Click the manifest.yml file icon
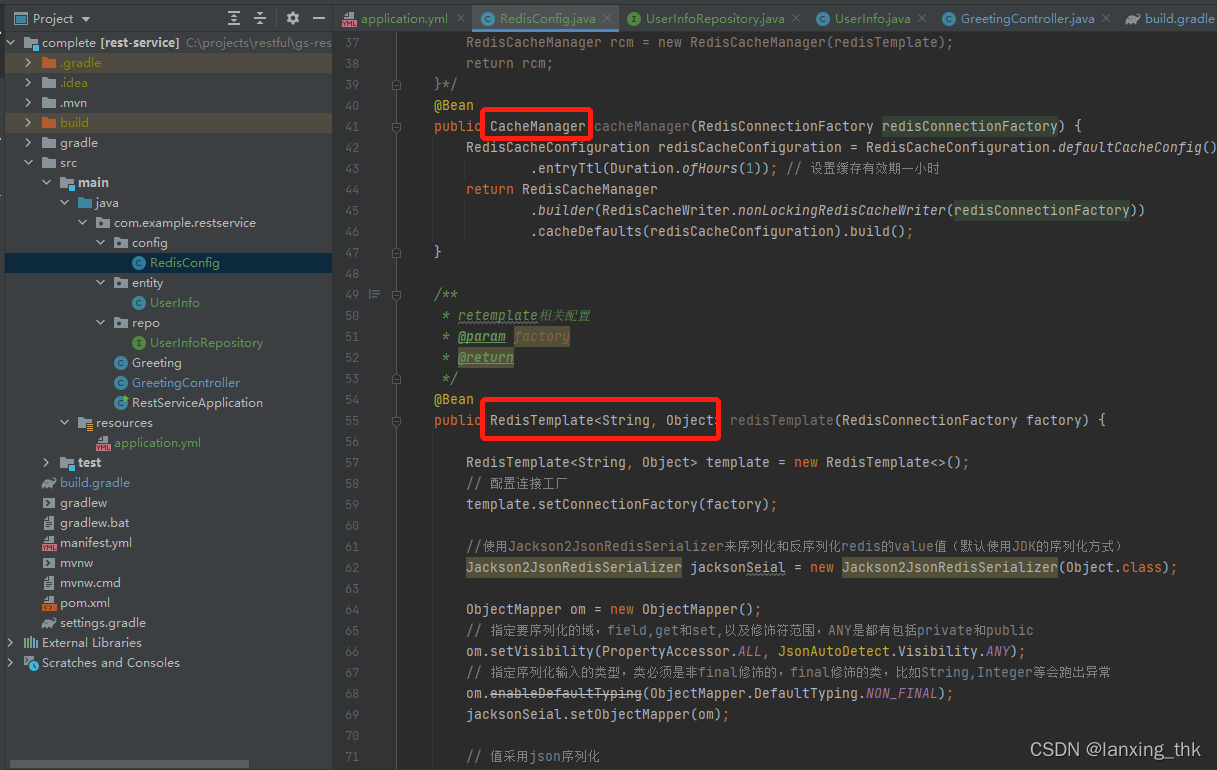 click(49, 543)
